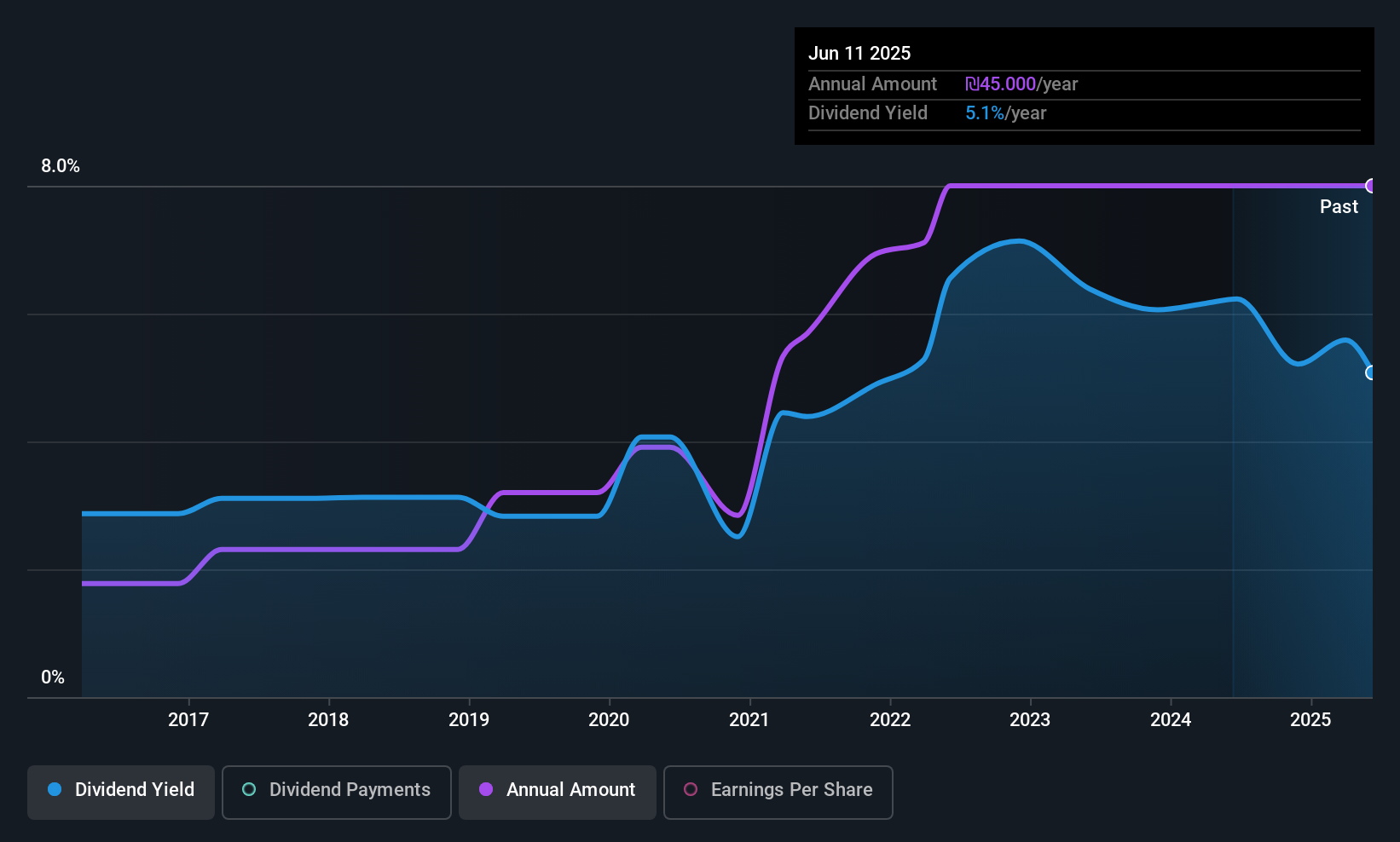Hide the Annual Amount series text
Viewport: 1400px width, 842px height.
pos(570,790)
